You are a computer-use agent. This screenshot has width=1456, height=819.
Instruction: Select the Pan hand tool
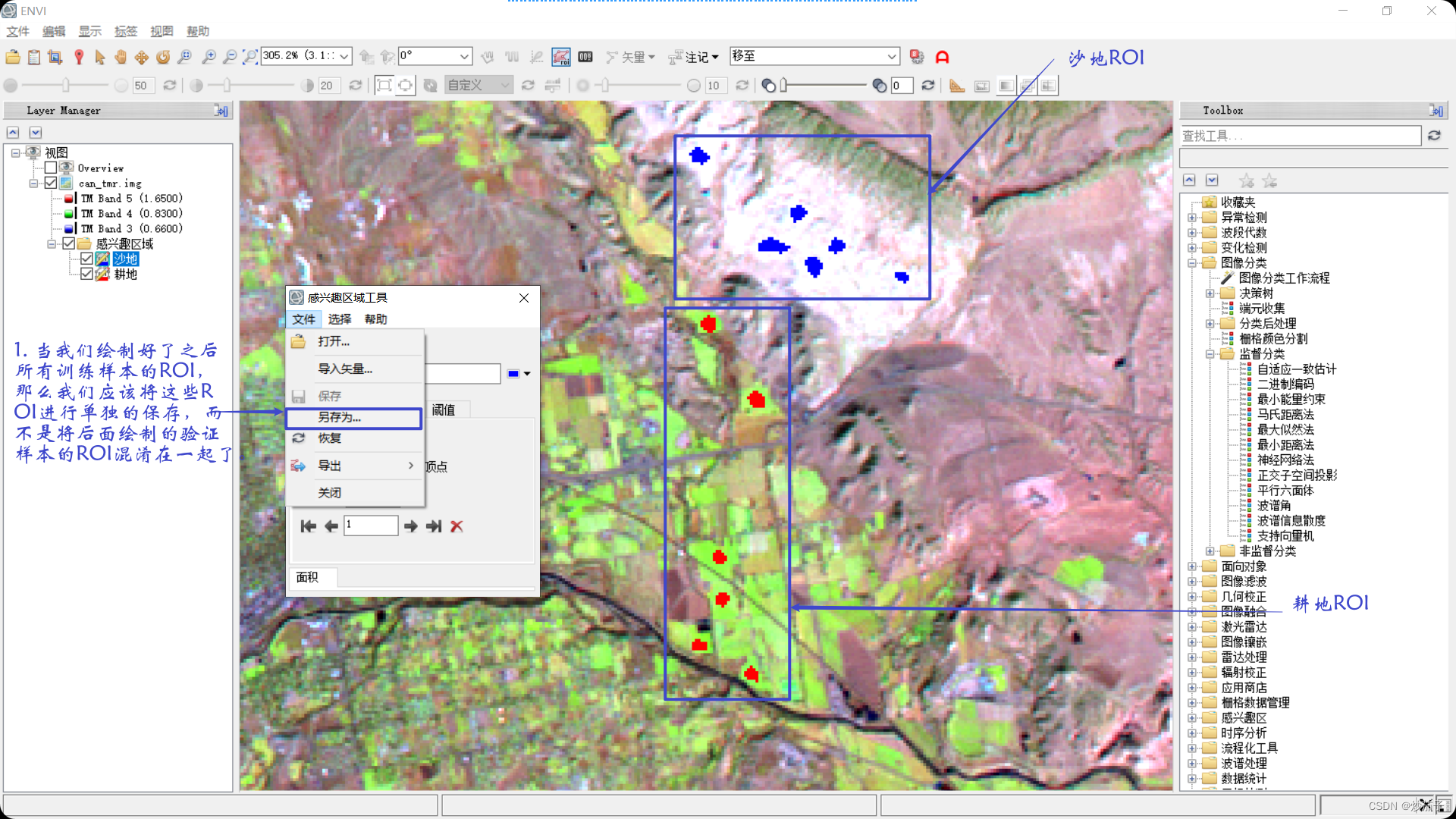[x=121, y=57]
